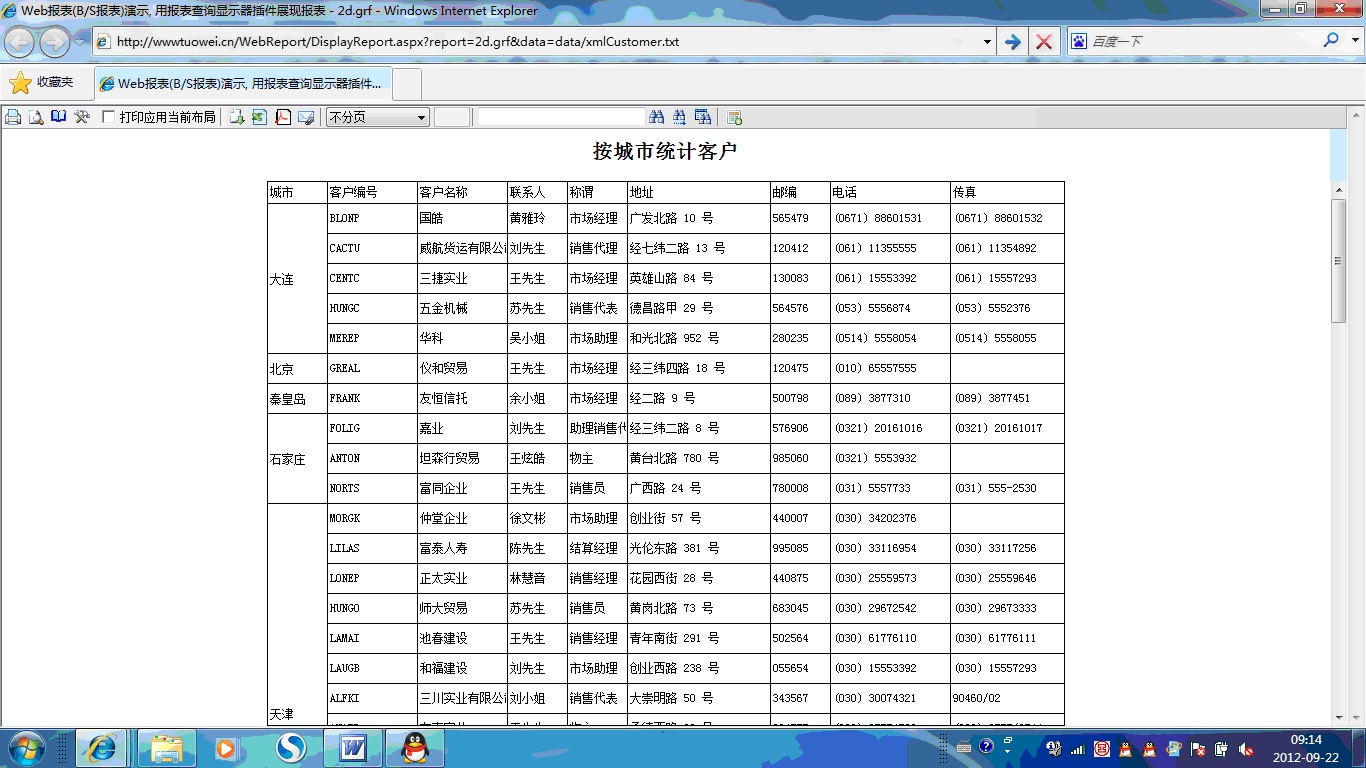Click the print report icon
Image resolution: width=1366 pixels, height=768 pixels.
[13, 117]
